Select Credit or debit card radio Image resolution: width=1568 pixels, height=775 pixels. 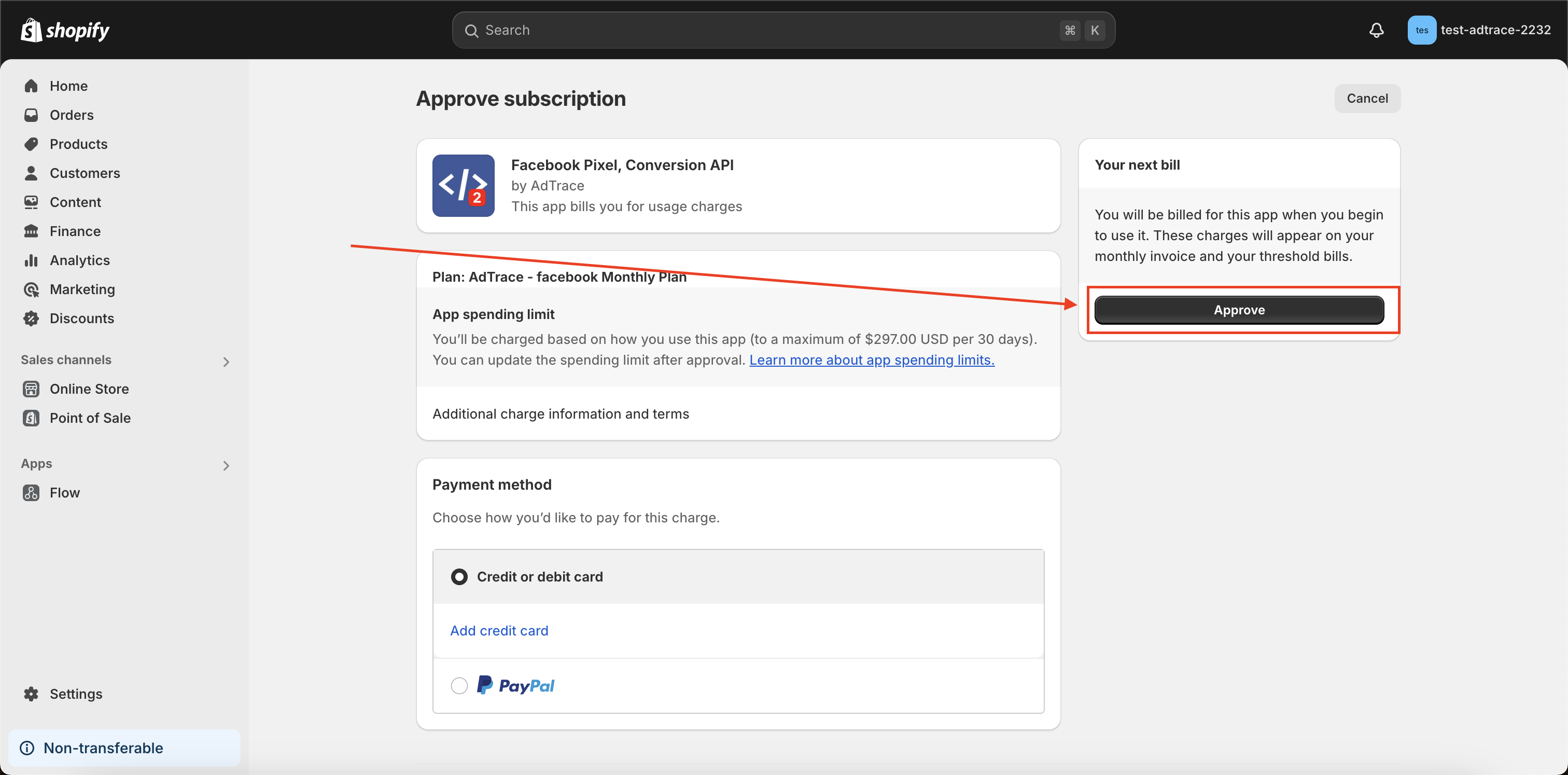click(x=459, y=576)
